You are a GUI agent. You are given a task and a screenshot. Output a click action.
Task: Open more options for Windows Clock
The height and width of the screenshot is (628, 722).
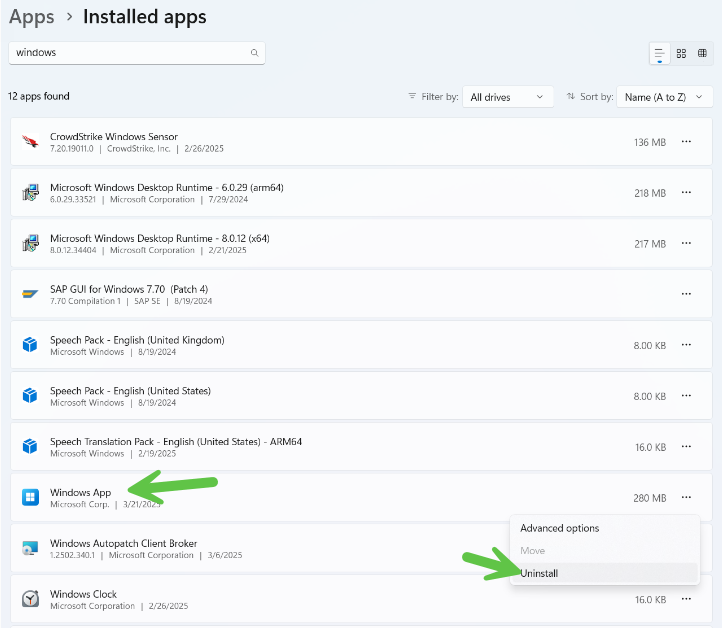point(686,599)
